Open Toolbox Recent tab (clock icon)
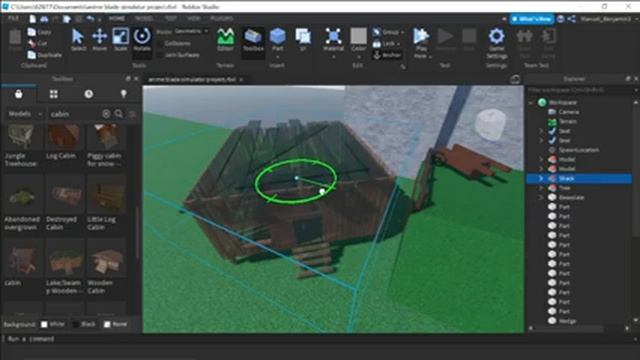The width and height of the screenshot is (640, 360). pyautogui.click(x=89, y=94)
